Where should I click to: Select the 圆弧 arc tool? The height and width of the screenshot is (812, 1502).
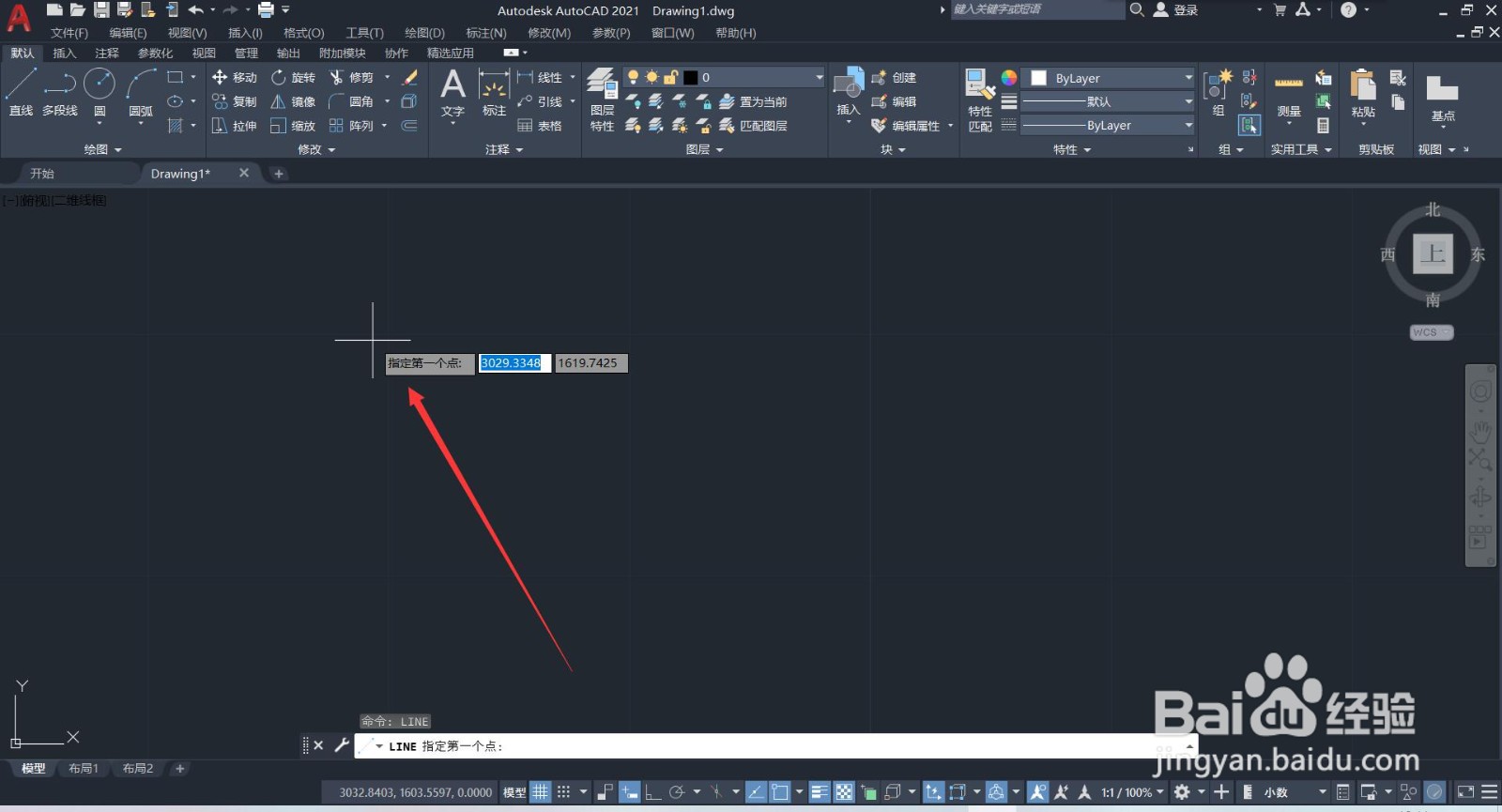[141, 92]
